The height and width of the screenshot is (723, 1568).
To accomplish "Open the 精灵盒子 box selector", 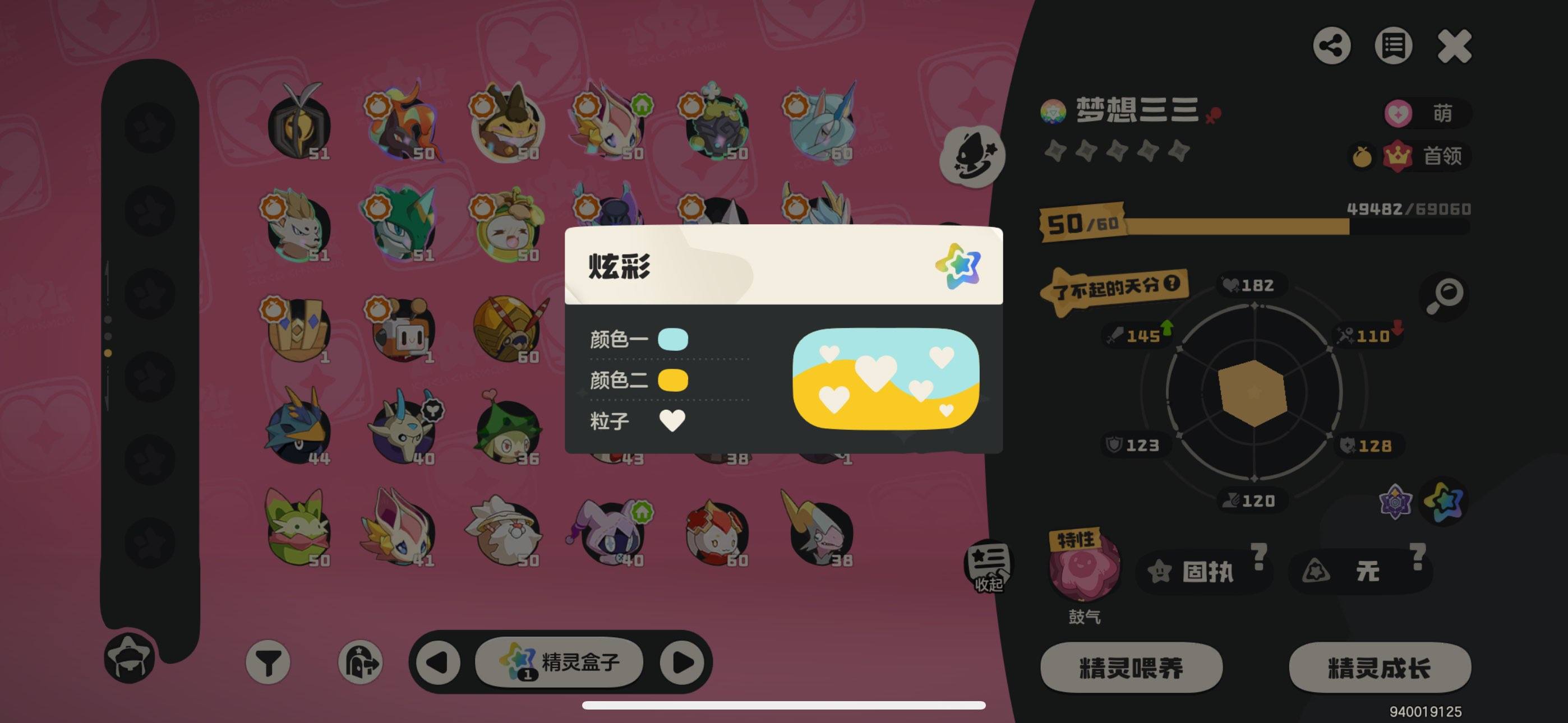I will (x=559, y=661).
